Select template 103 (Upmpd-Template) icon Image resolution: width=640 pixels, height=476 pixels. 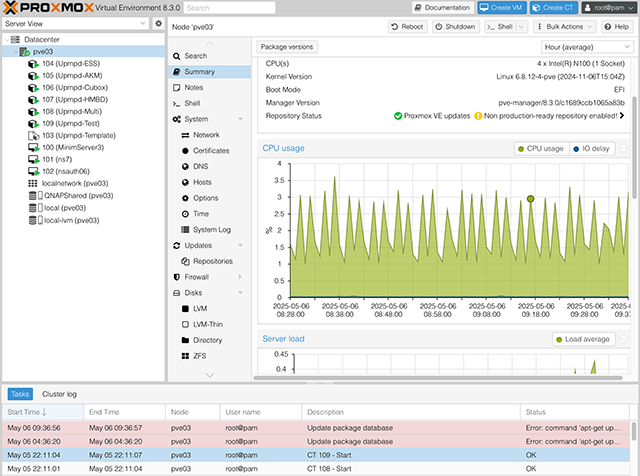point(33,136)
